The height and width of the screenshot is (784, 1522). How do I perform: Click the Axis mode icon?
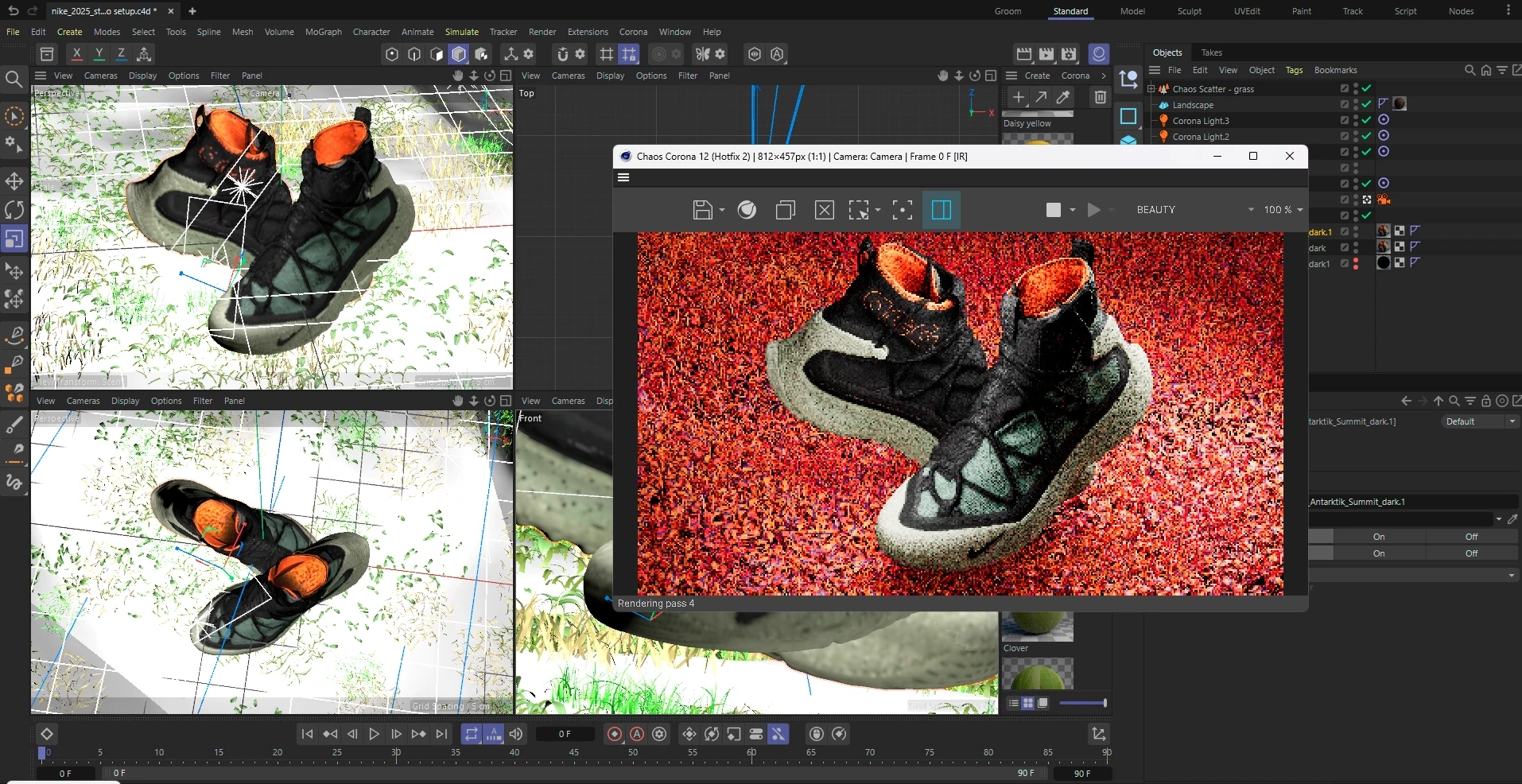[511, 54]
